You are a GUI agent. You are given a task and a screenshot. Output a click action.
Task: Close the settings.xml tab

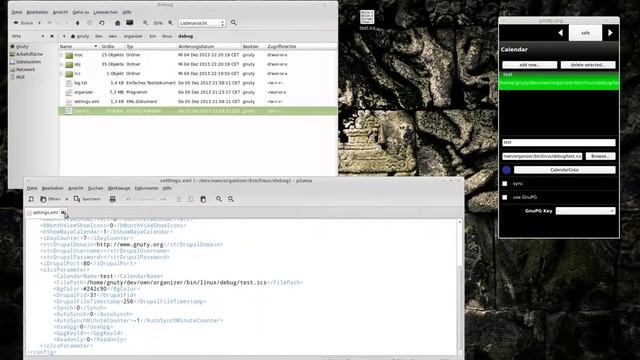tap(63, 213)
